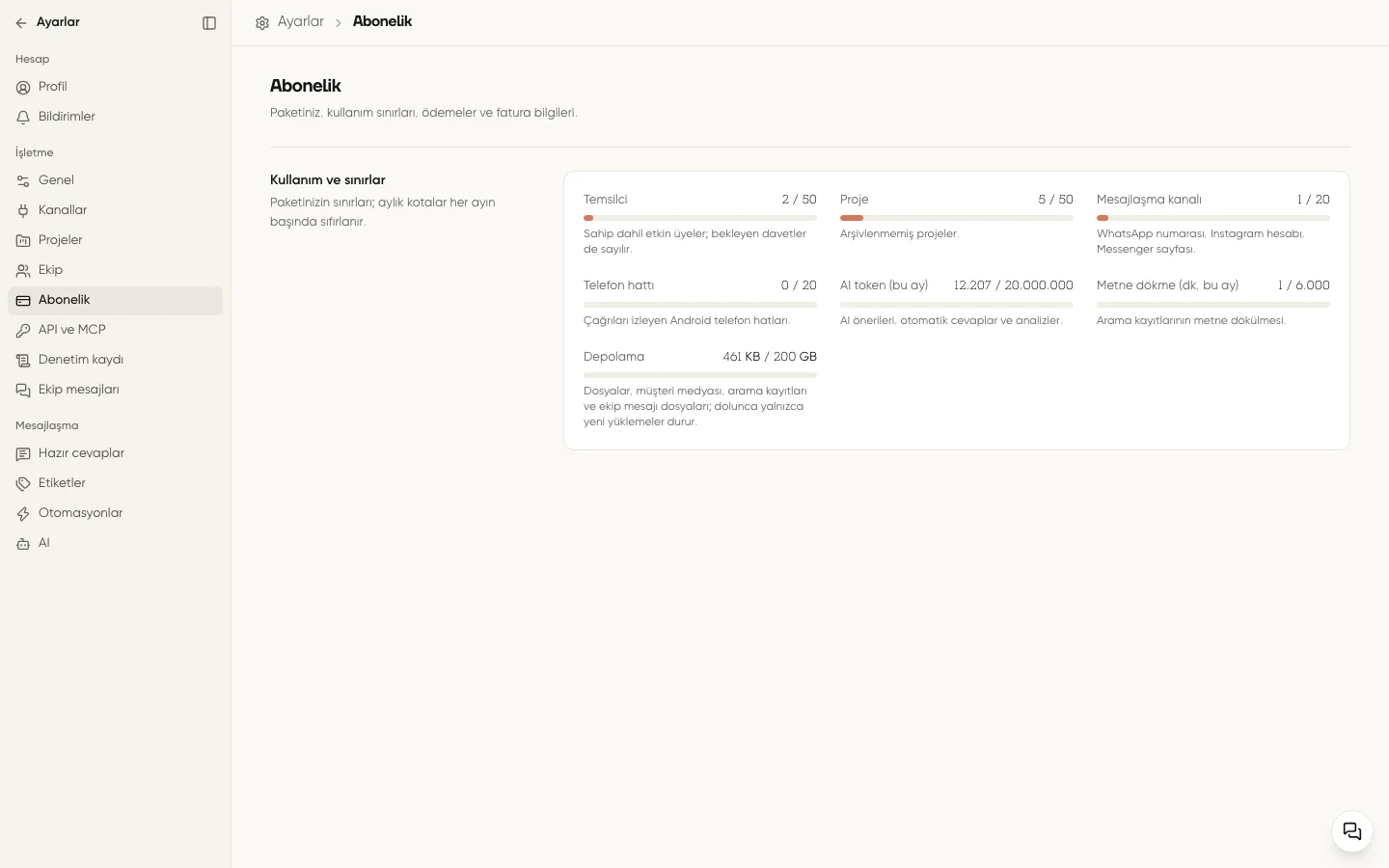Viewport: 1389px width, 868px height.
Task: Click the Abonelik card icon
Action: coord(23,301)
